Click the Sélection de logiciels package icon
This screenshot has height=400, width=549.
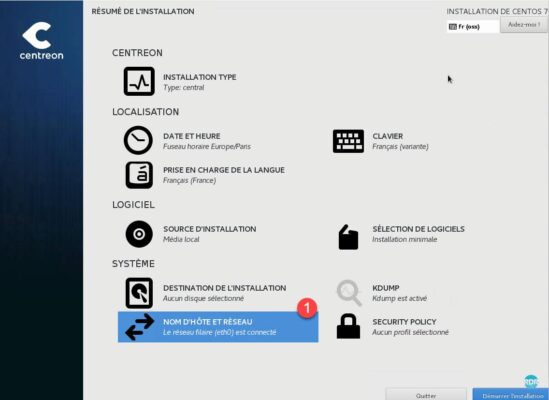tap(348, 237)
